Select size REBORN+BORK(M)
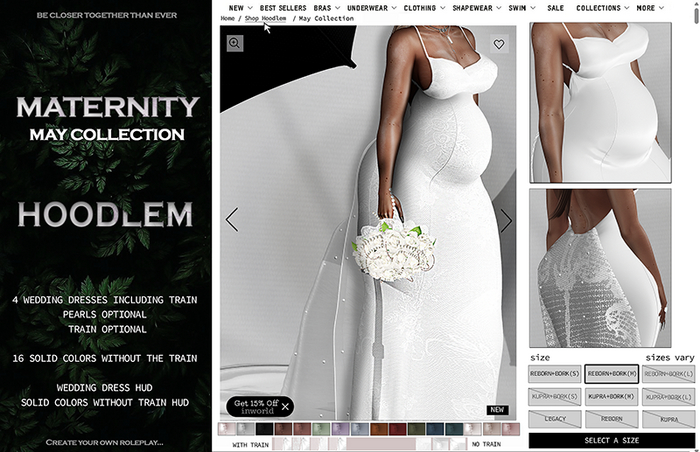 pos(611,373)
